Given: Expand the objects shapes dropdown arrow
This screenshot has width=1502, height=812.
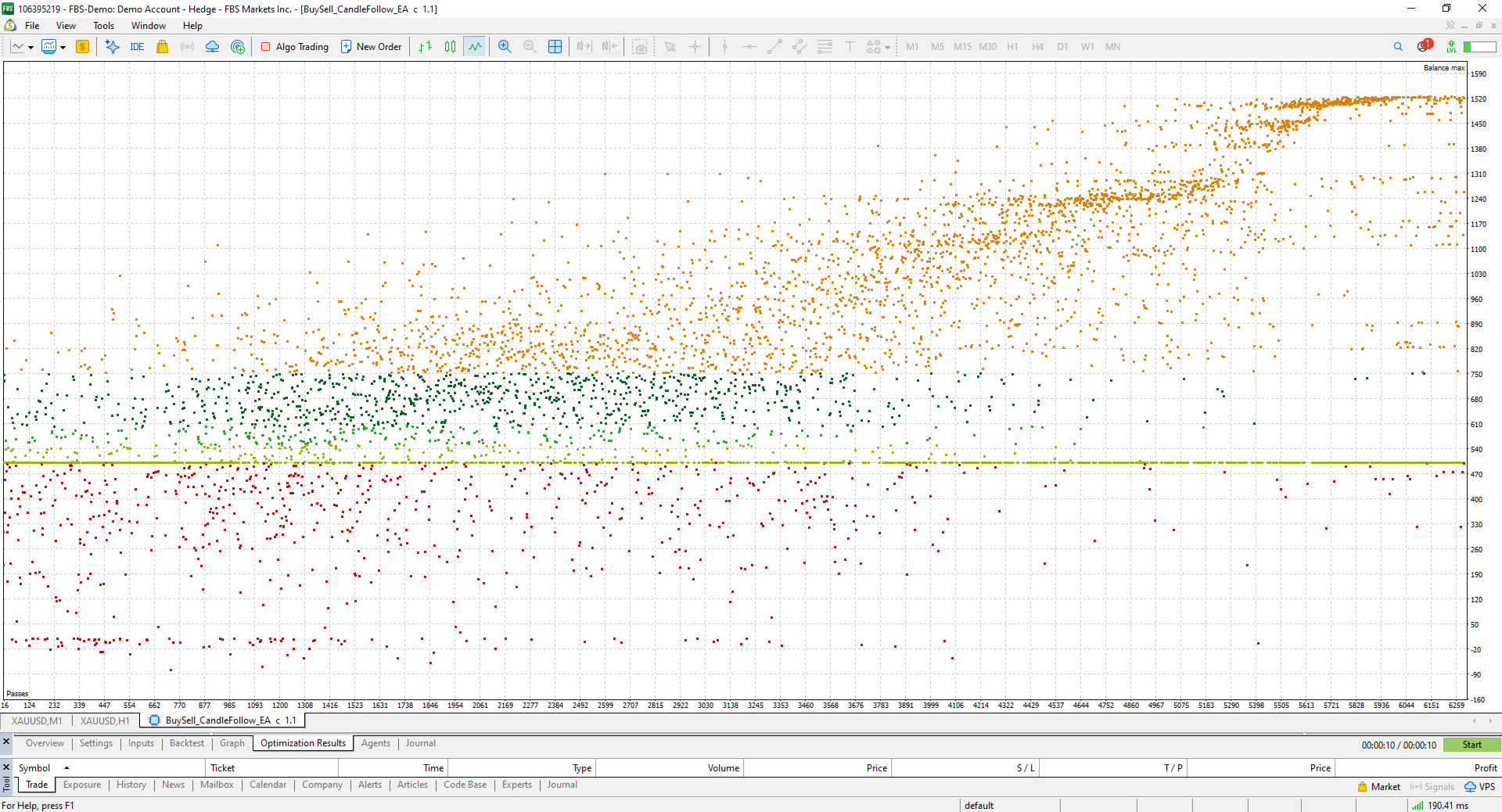Looking at the screenshot, I should 887,48.
